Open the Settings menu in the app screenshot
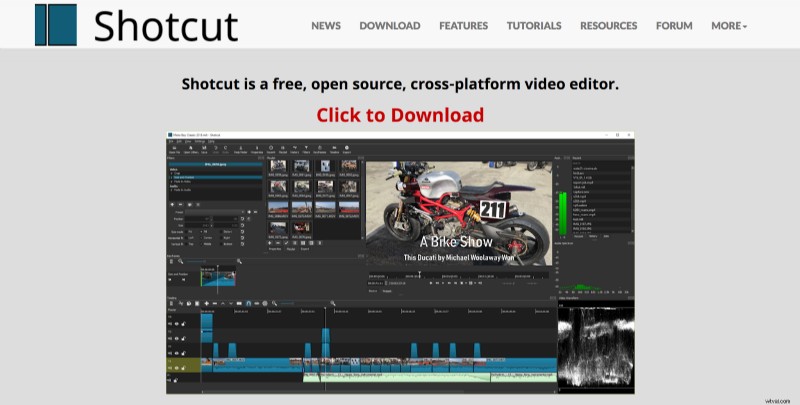The image size is (800, 405). click(x=200, y=141)
